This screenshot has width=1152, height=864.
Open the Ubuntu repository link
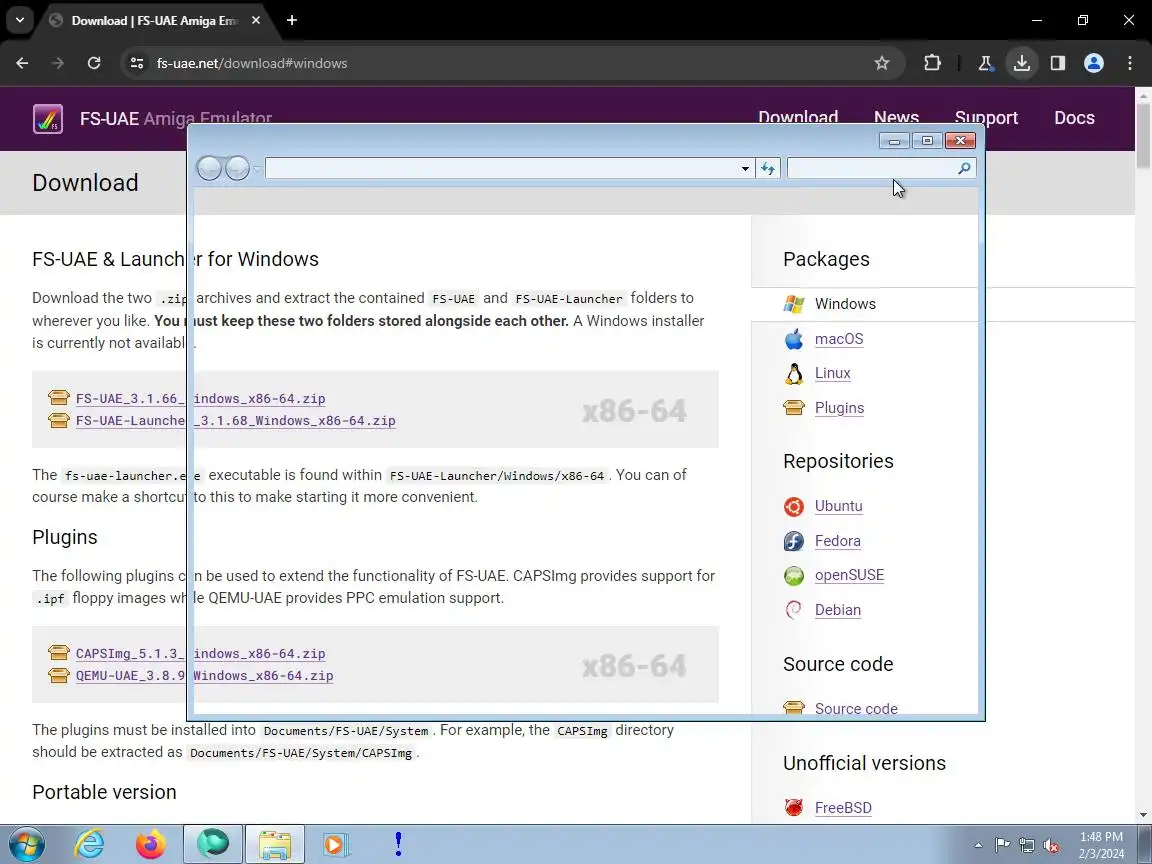click(838, 506)
